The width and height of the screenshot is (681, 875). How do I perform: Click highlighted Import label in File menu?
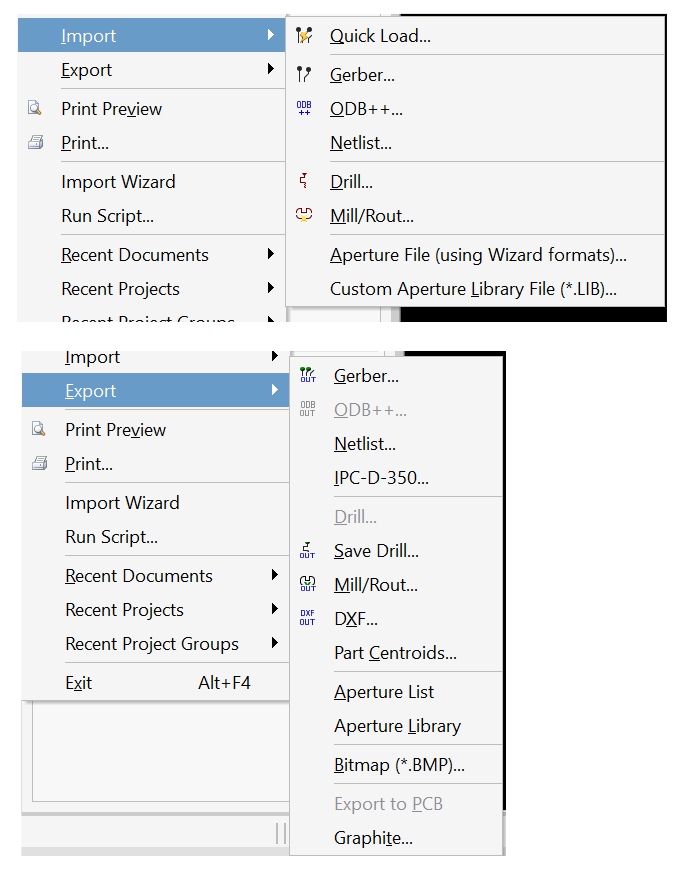88,36
